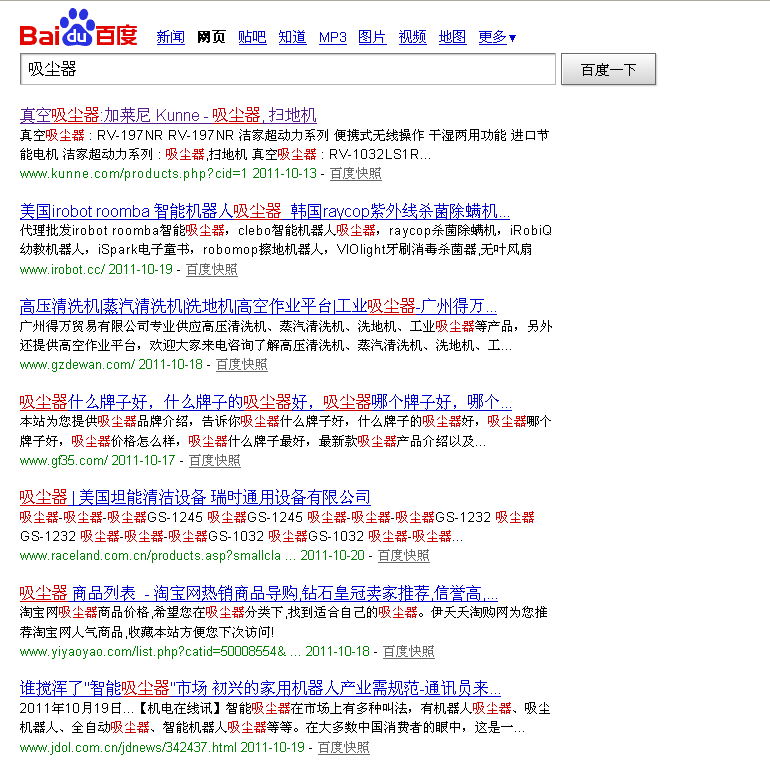Open the 贴吧 tab
Screen dimensions: 770x768
[252, 37]
